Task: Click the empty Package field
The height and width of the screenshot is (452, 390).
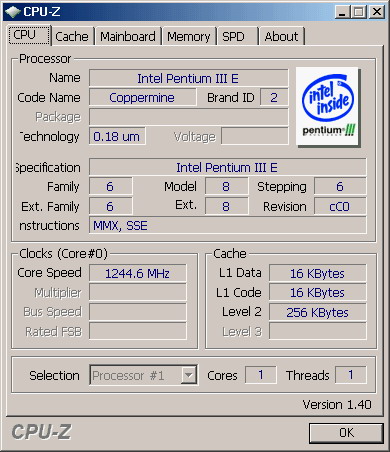Action: 188,117
